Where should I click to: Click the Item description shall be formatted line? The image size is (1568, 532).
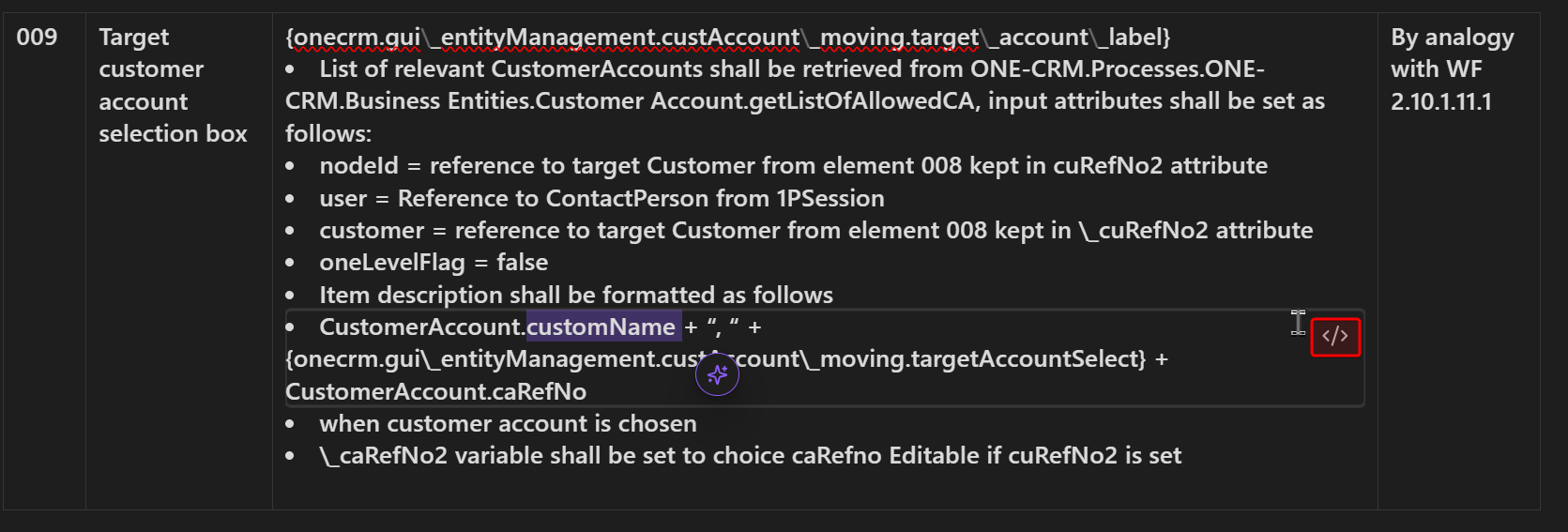pos(575,295)
